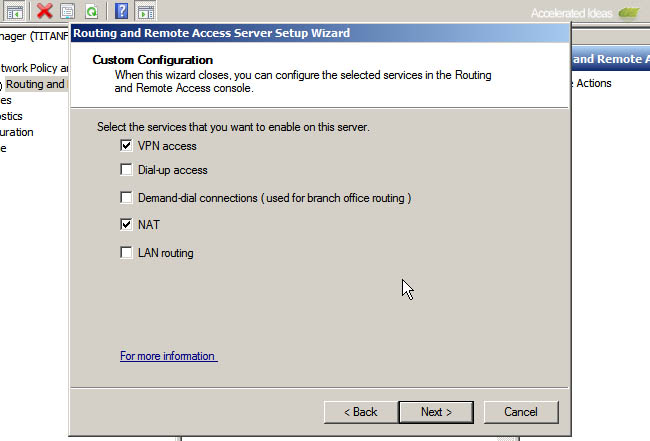Click the green refresh toolbar icon

click(91, 11)
